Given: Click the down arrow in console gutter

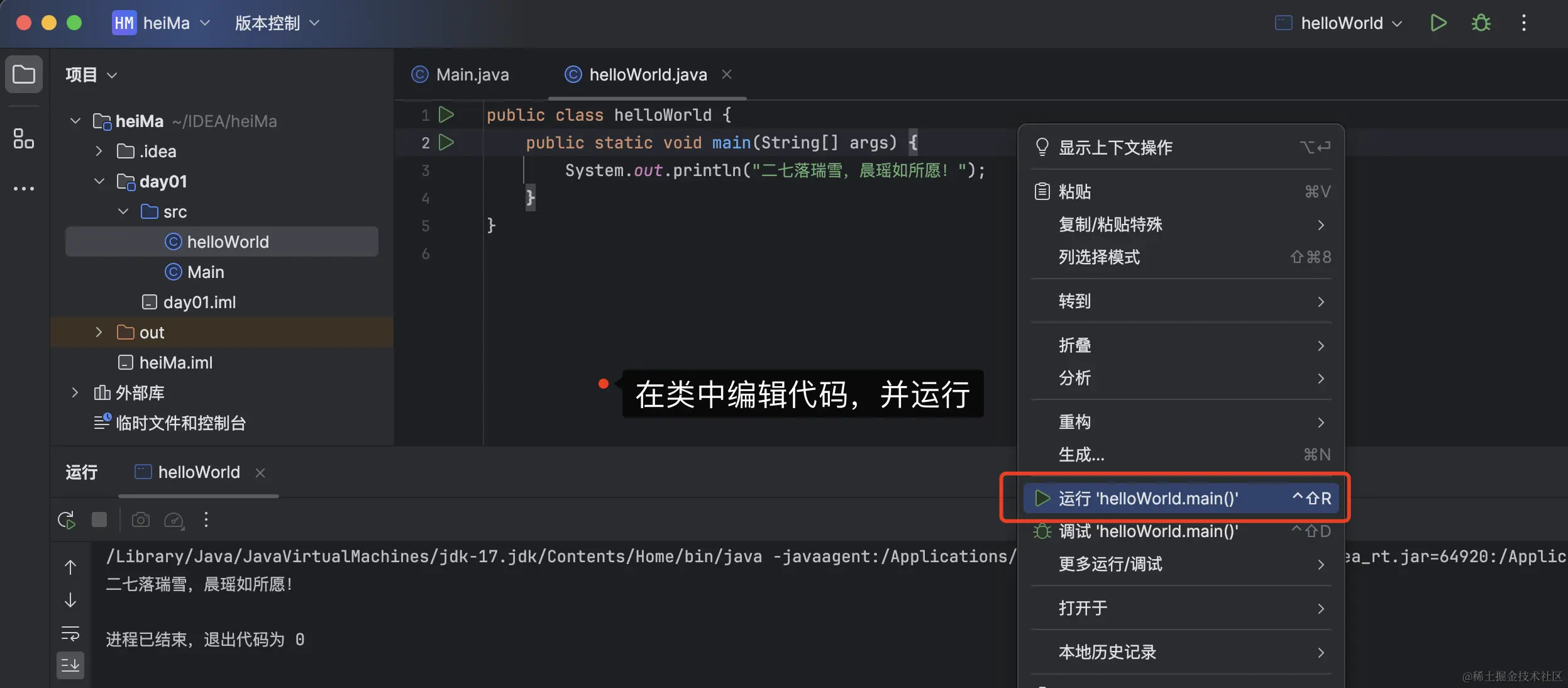Looking at the screenshot, I should (70, 600).
